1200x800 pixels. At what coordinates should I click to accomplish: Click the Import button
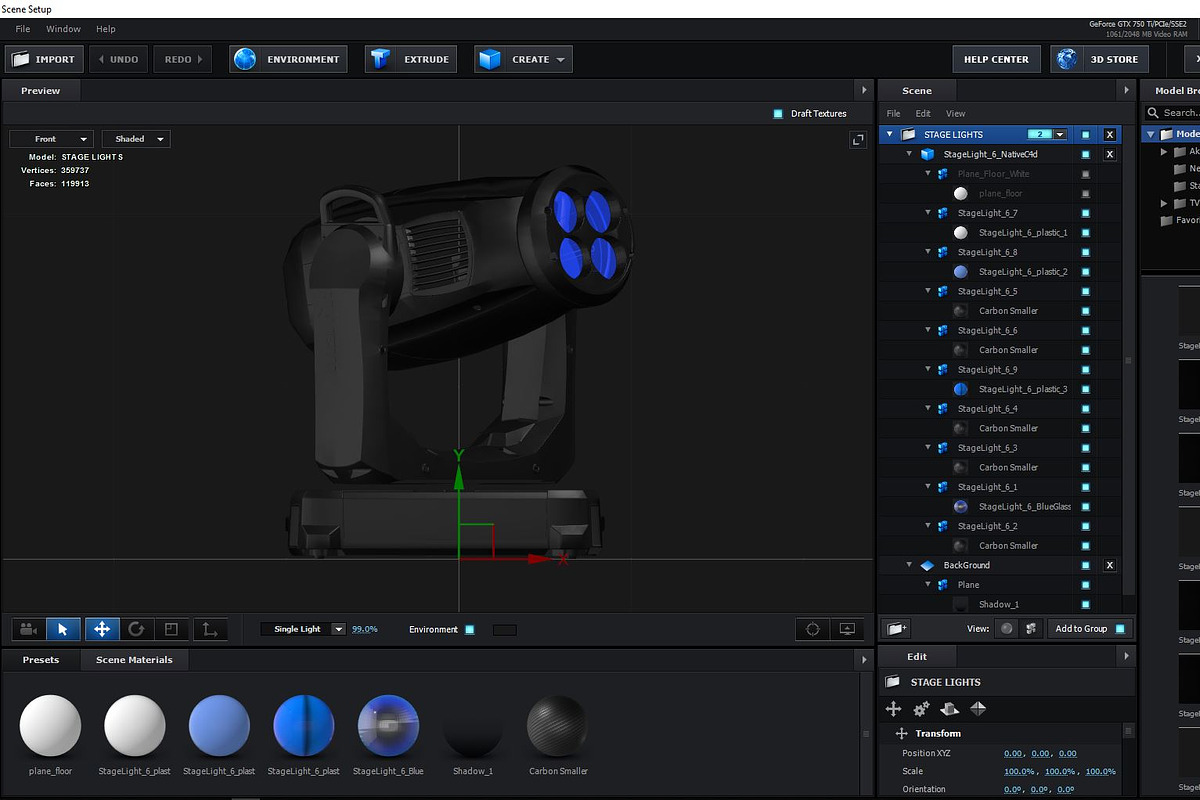pos(44,60)
